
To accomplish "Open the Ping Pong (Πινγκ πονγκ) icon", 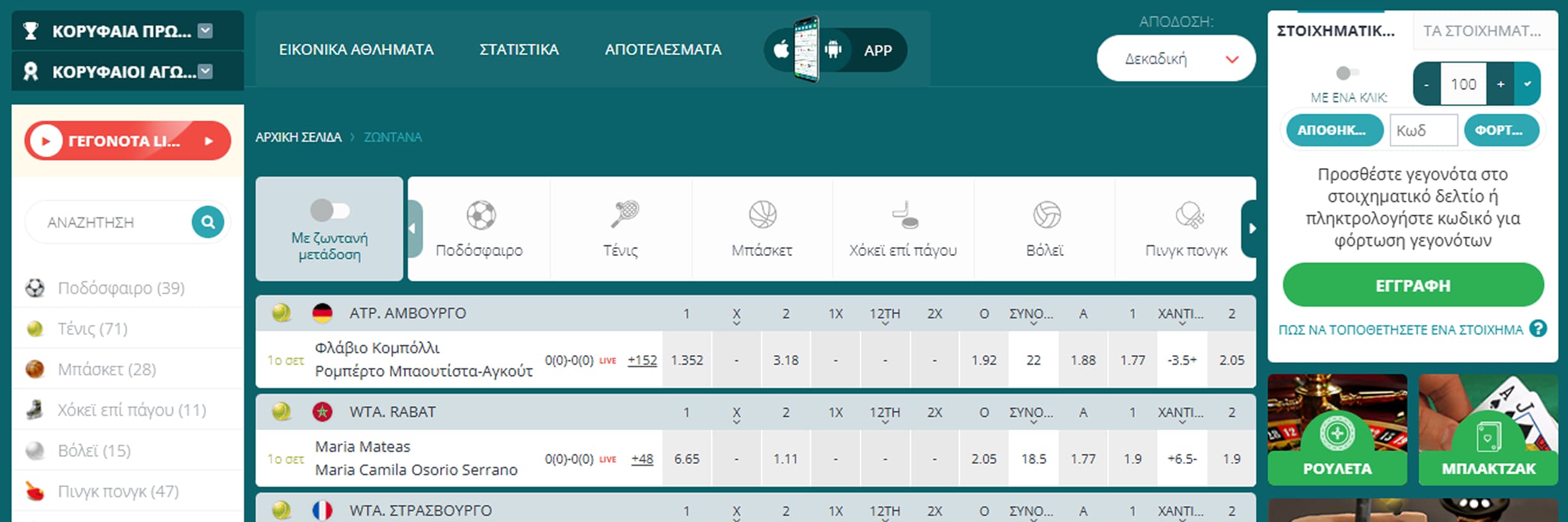I will pyautogui.click(x=1189, y=215).
